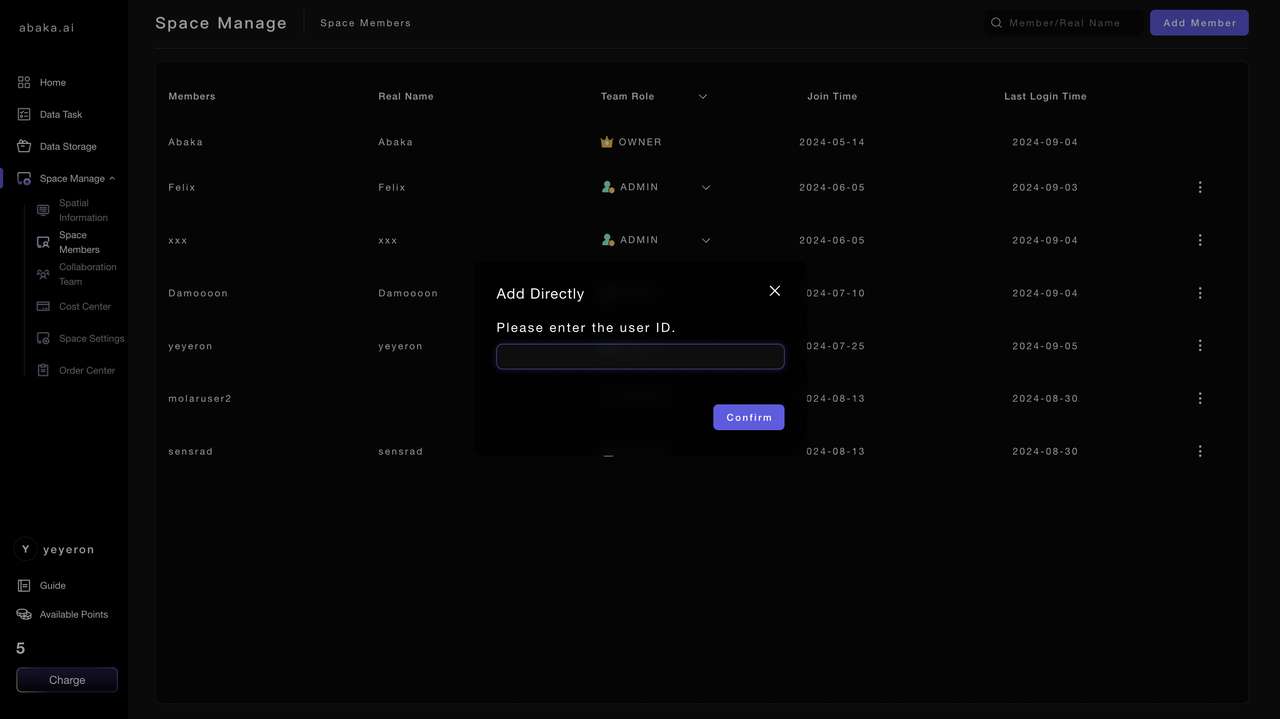Screen dimensions: 1280x719
Task: Go to Spatial Information submenu
Action: pos(83,210)
